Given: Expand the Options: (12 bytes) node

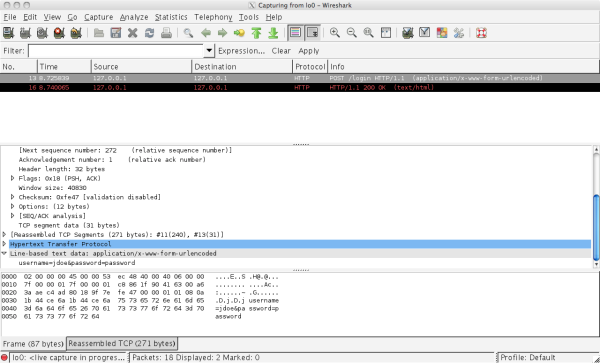Looking at the screenshot, I should pos(12,207).
